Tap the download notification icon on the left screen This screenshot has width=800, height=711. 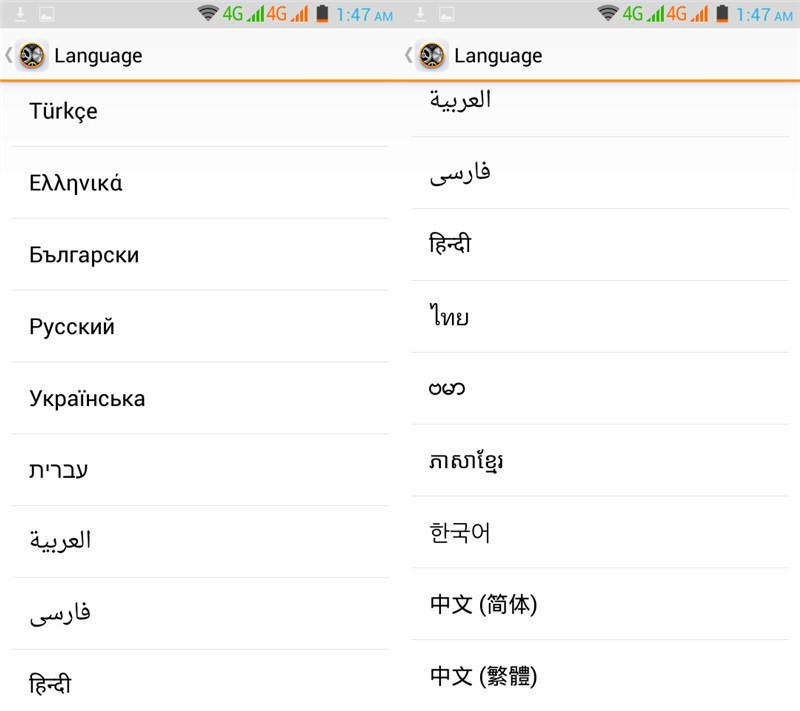21,14
